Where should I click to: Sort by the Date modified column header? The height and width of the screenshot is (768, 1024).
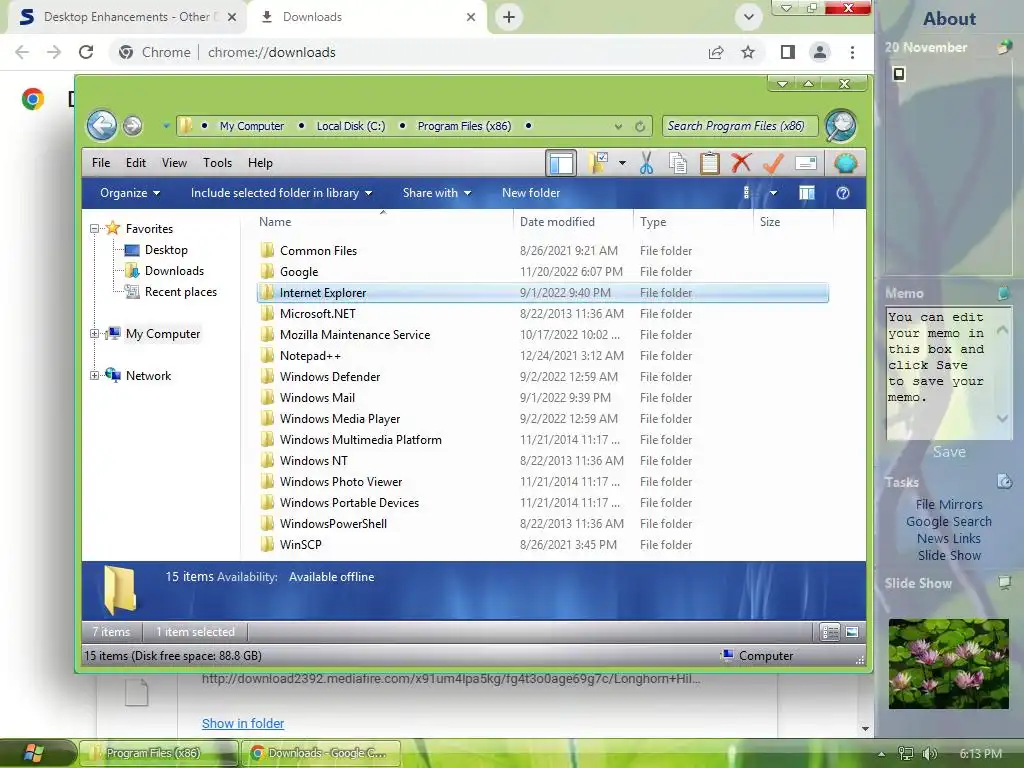tap(573, 221)
